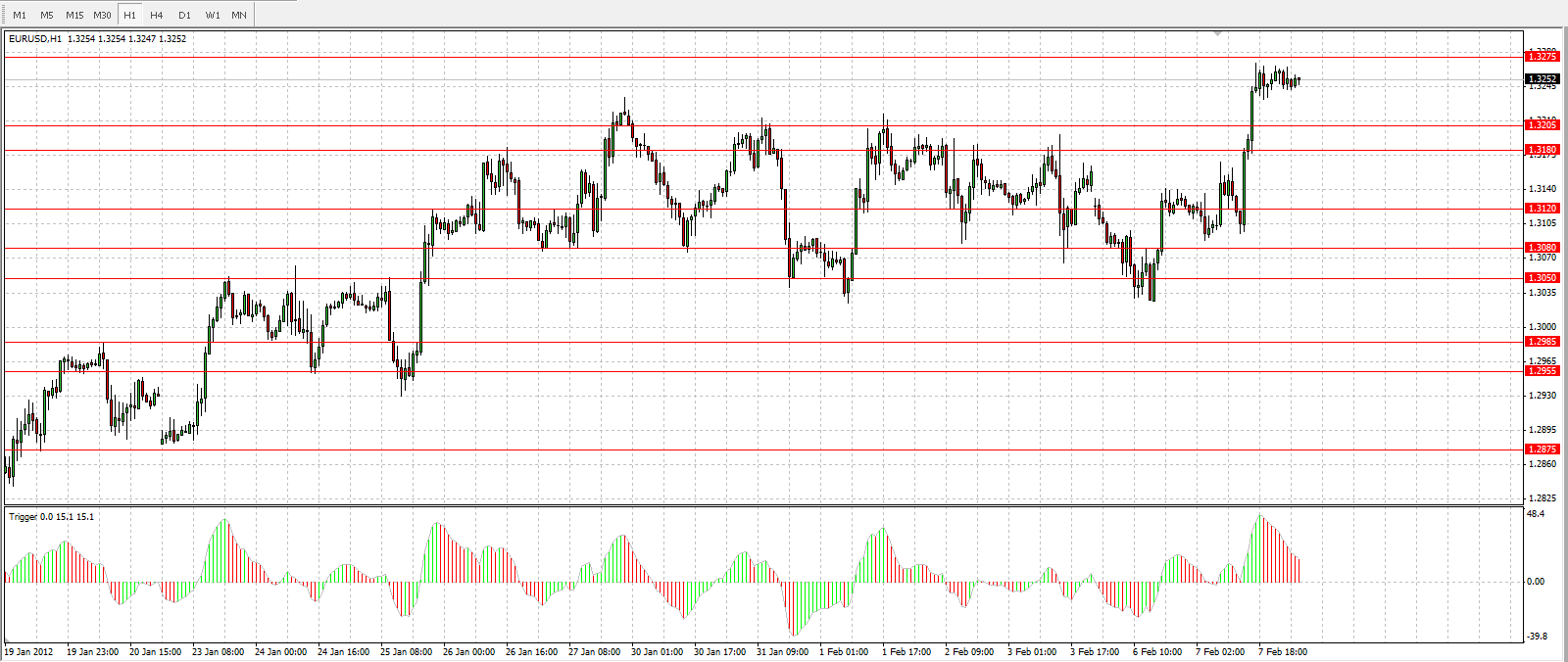
Task: Click the 24 Jan 16:00 time label
Action: (x=344, y=652)
